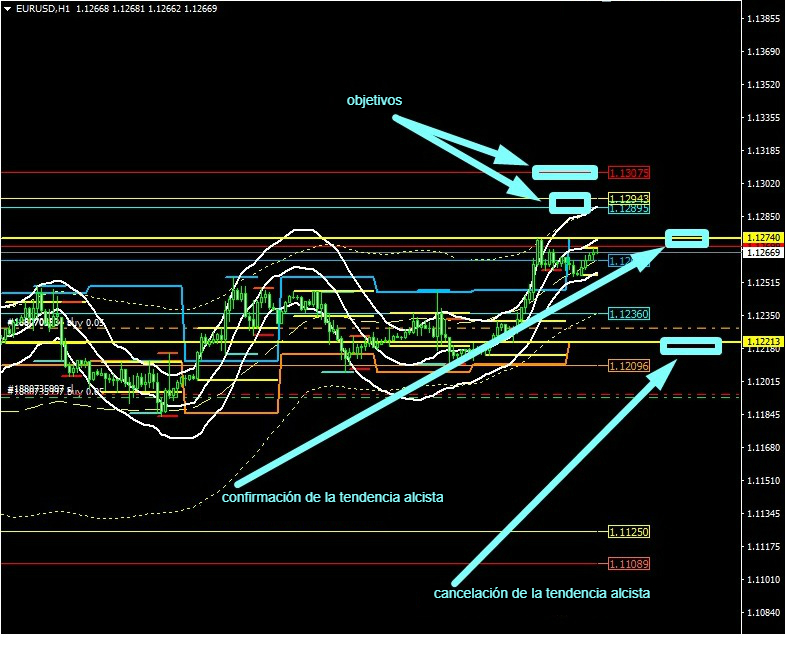Image resolution: width=785 pixels, height=646 pixels.
Task: Click the cyan box near the 1.12943 level
Action: pyautogui.click(x=571, y=202)
